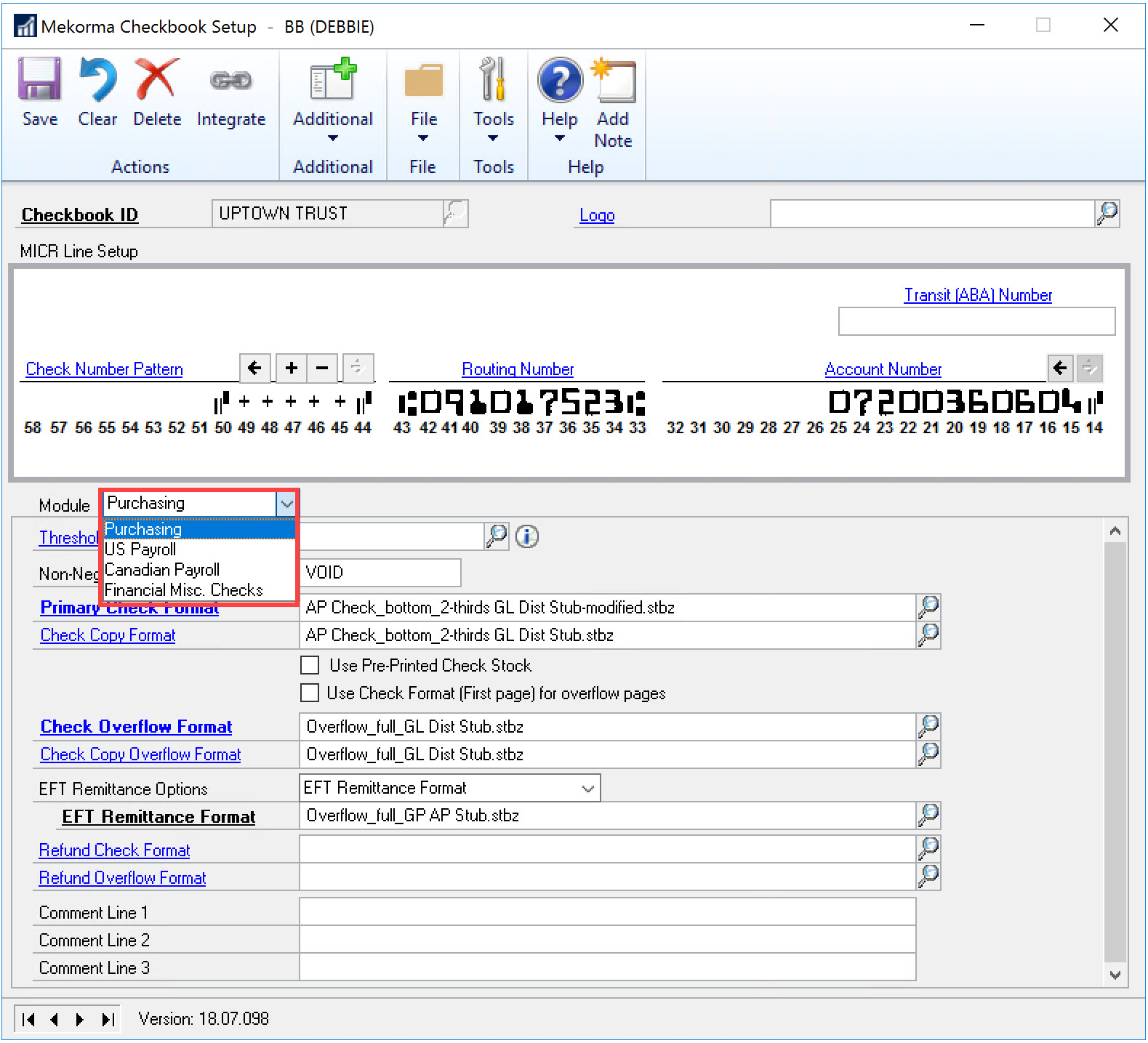
Task: Click the Clear undo arrow icon
Action: [97, 79]
